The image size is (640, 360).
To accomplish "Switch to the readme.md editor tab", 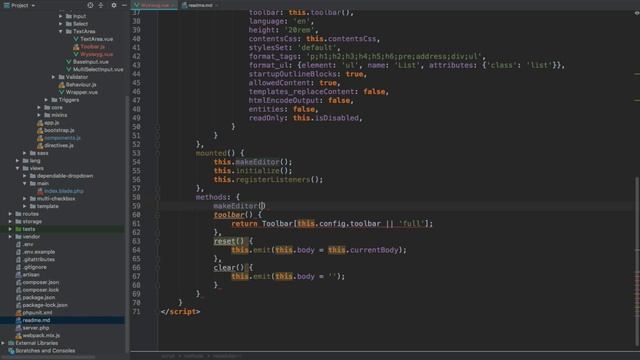I will [200, 5].
